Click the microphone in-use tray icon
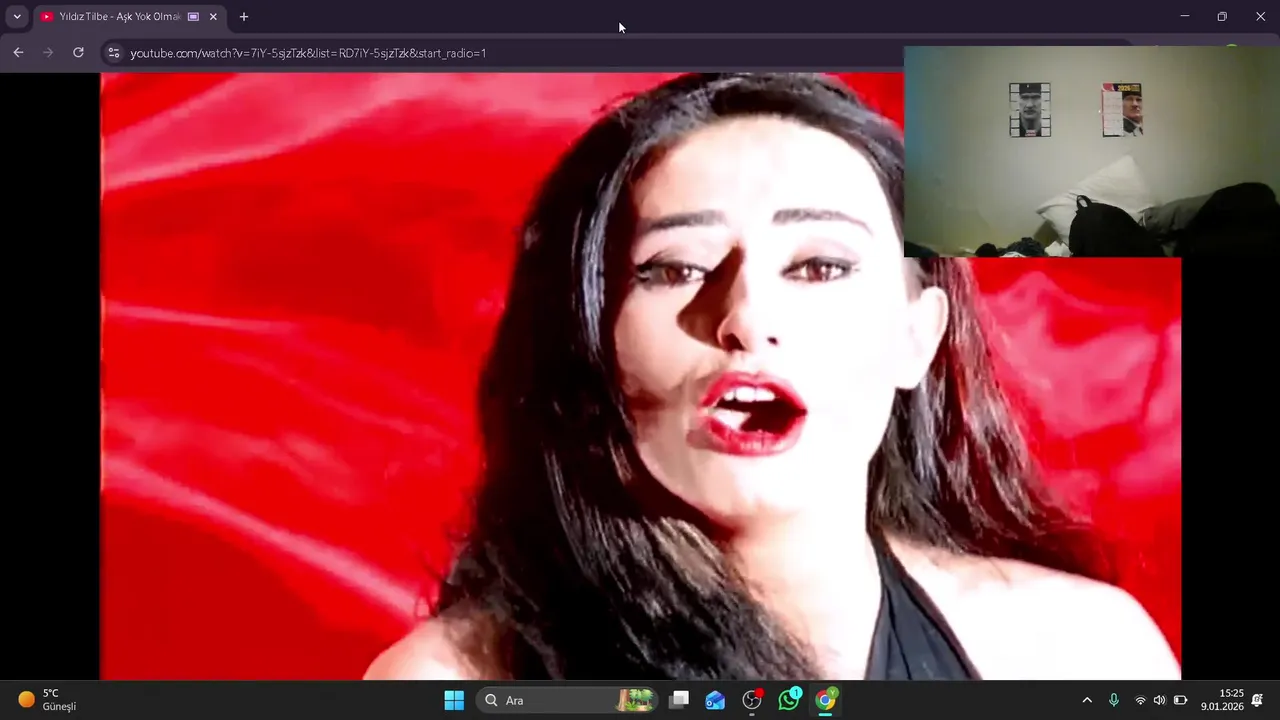This screenshot has height=720, width=1280. click(x=1114, y=700)
